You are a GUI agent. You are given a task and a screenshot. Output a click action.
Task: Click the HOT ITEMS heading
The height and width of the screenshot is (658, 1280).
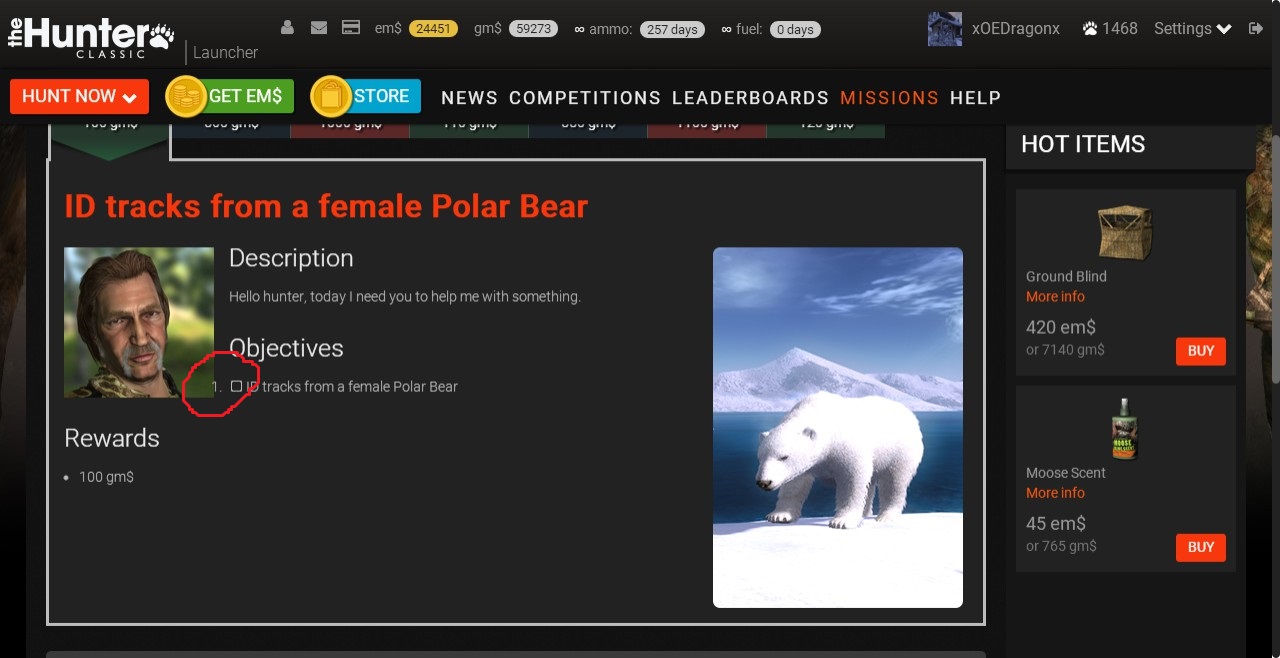pos(1083,144)
